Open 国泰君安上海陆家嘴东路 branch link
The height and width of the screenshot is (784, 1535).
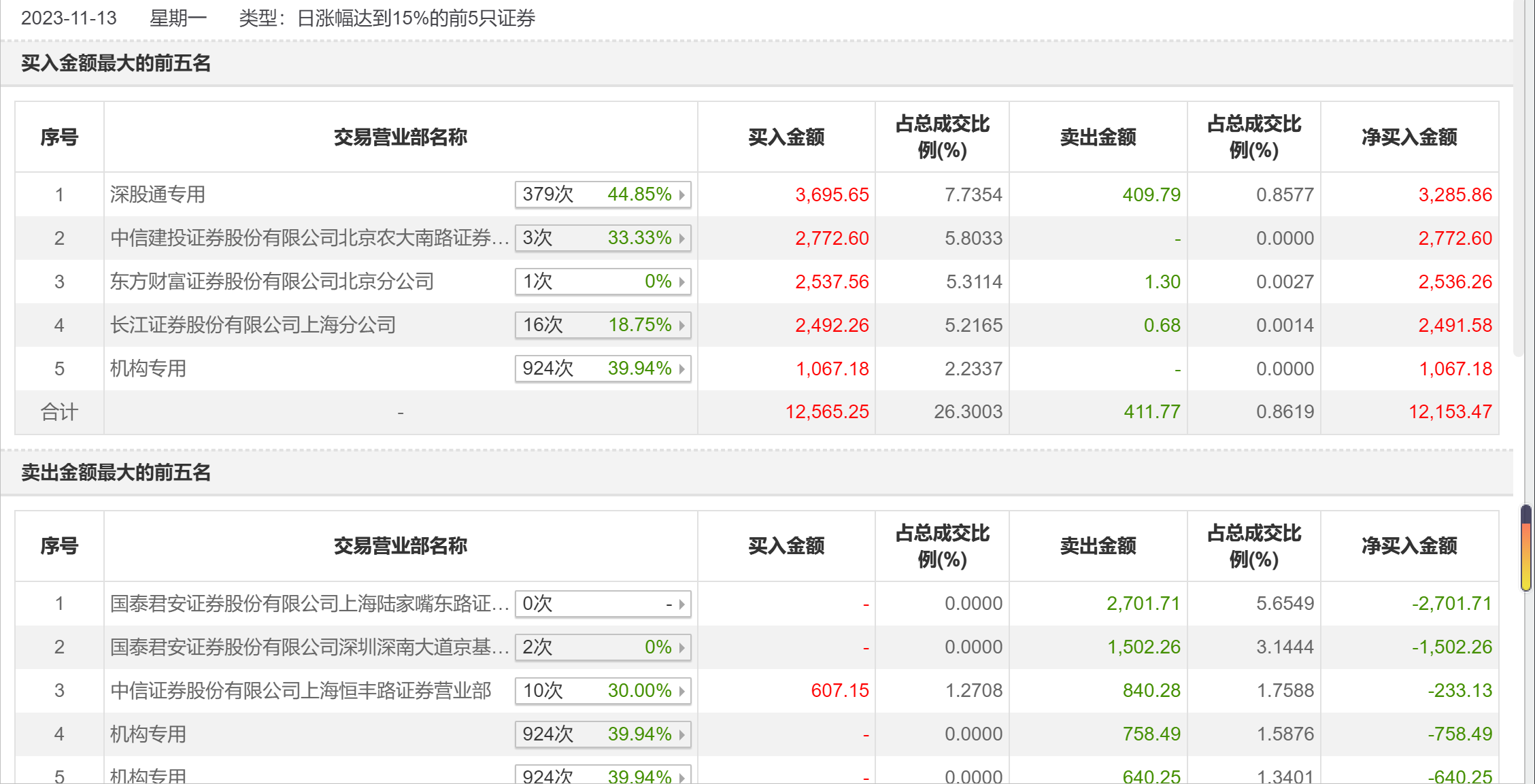(309, 604)
